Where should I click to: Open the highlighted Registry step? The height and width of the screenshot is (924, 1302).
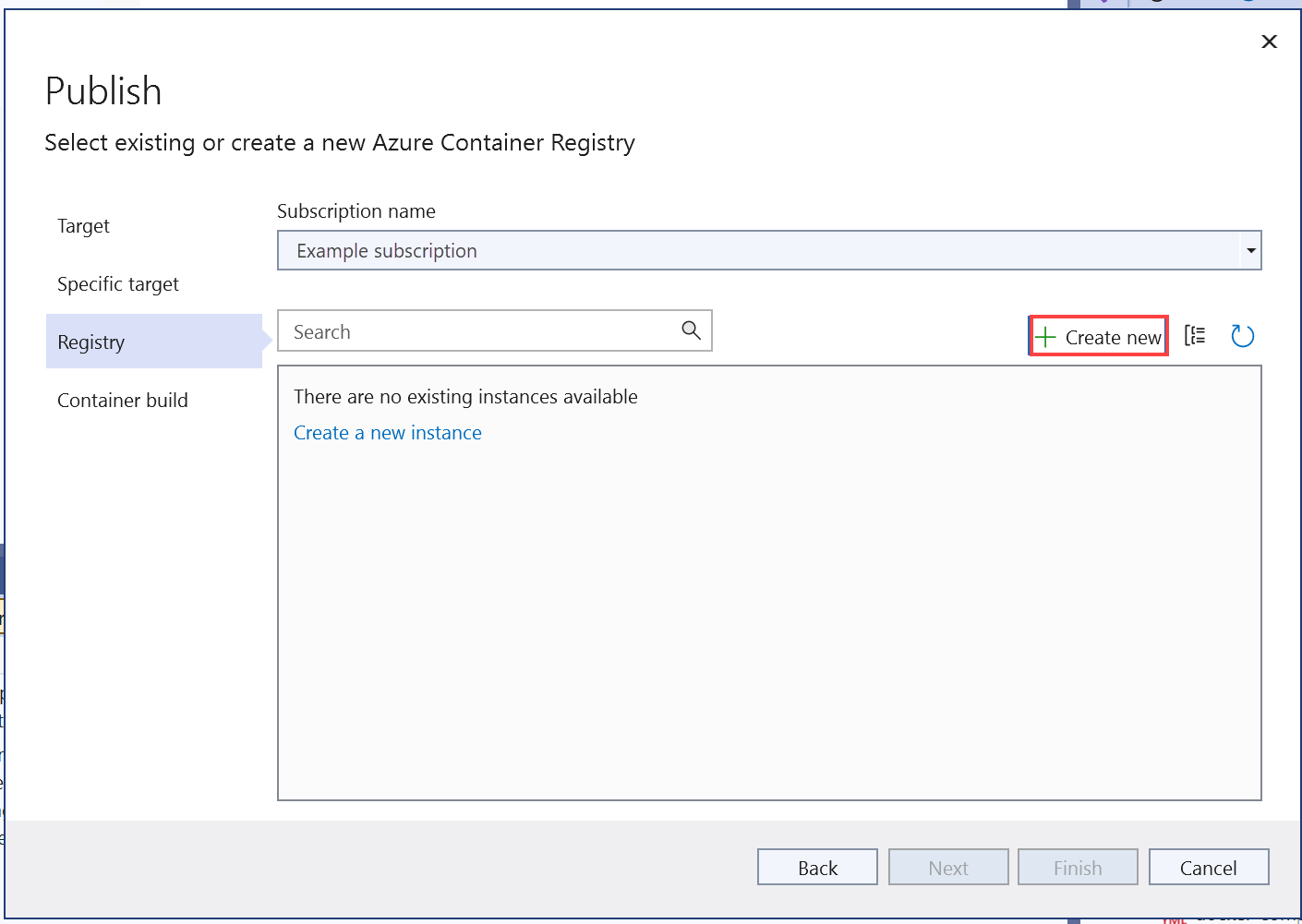(90, 341)
